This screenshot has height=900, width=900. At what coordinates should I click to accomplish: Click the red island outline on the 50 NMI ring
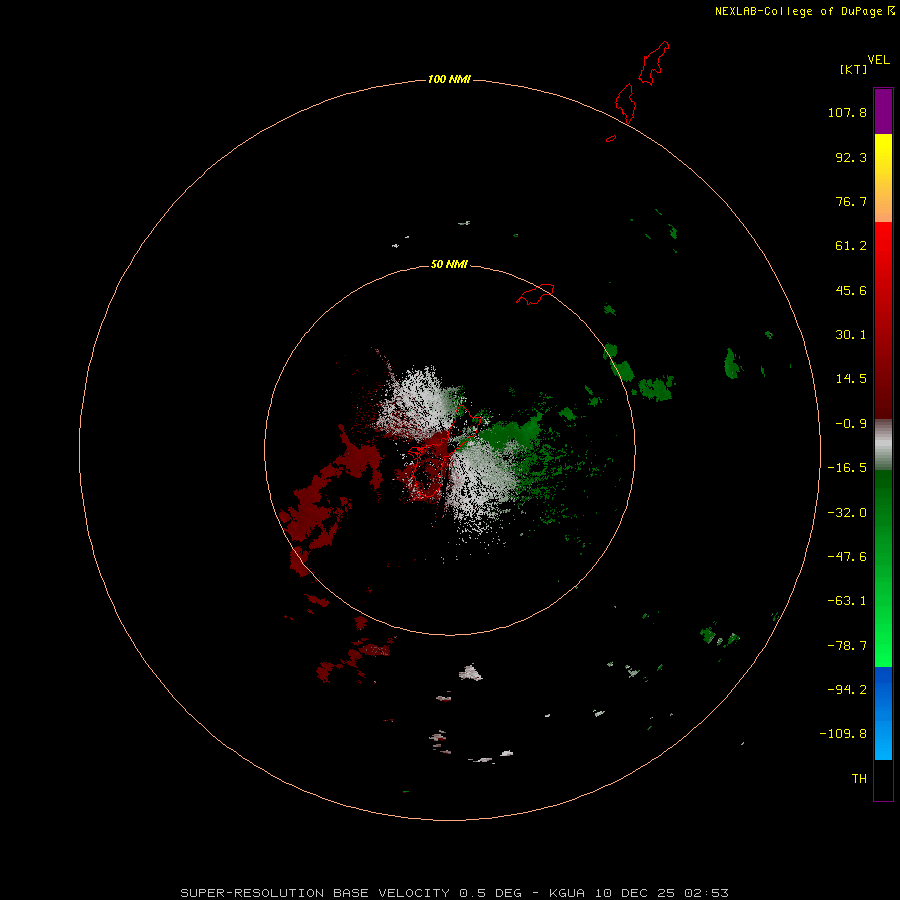[535, 294]
